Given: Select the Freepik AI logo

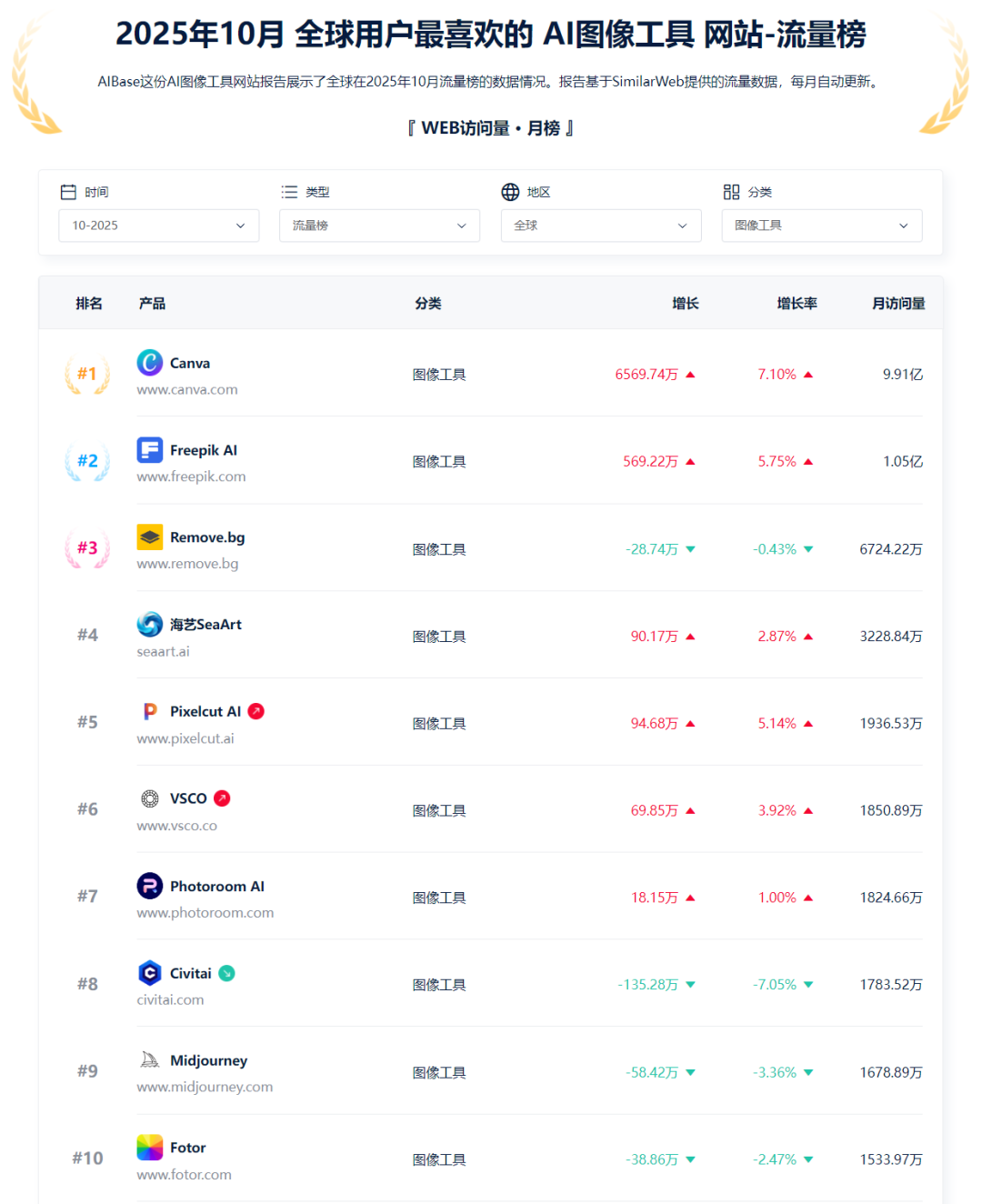Looking at the screenshot, I should tap(149, 449).
